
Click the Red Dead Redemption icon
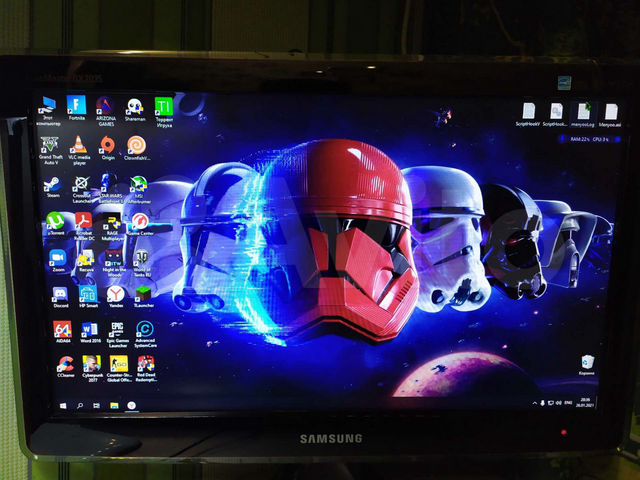coord(146,364)
